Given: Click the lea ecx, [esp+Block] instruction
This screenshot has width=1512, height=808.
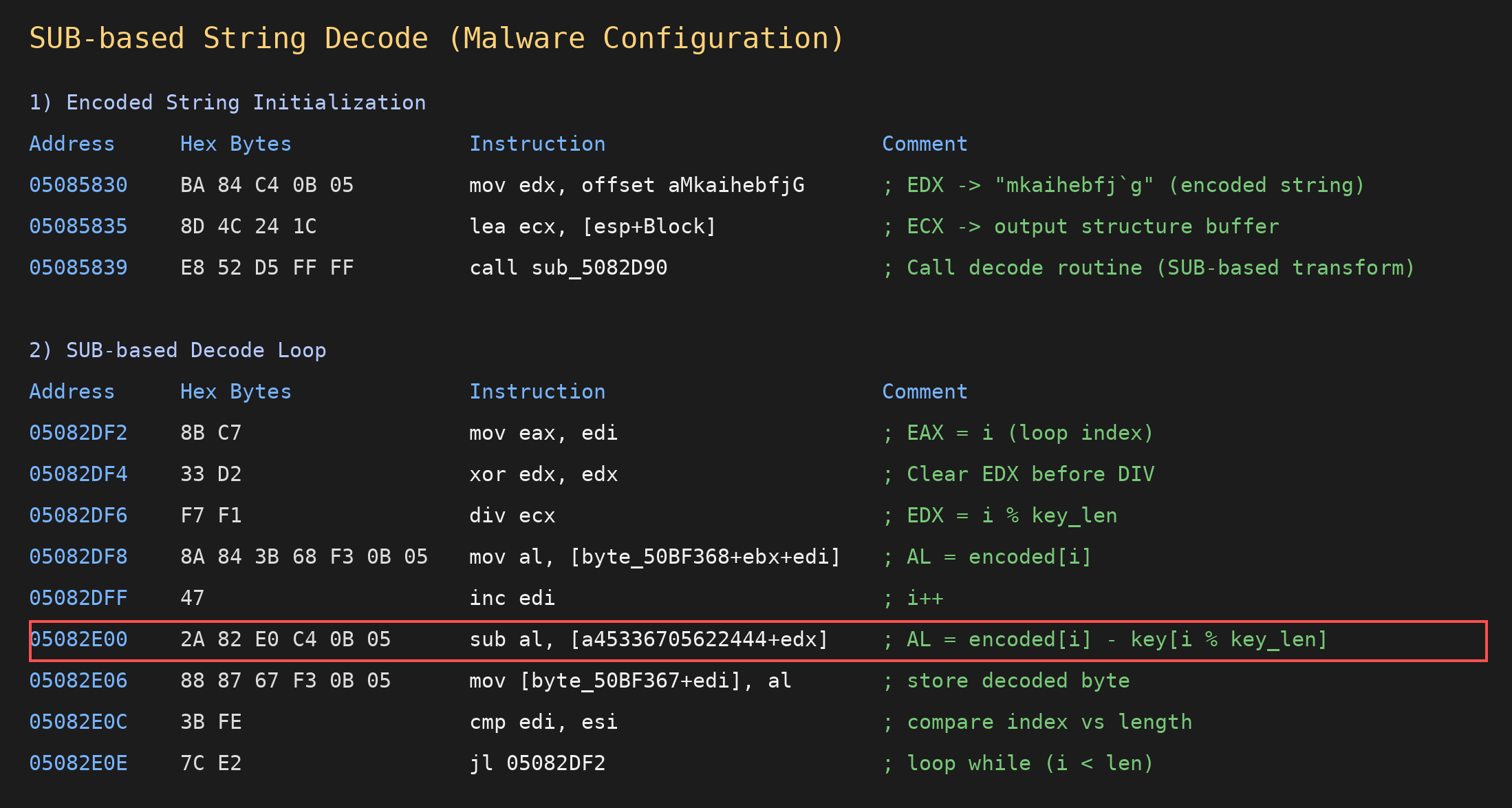Looking at the screenshot, I should (592, 226).
